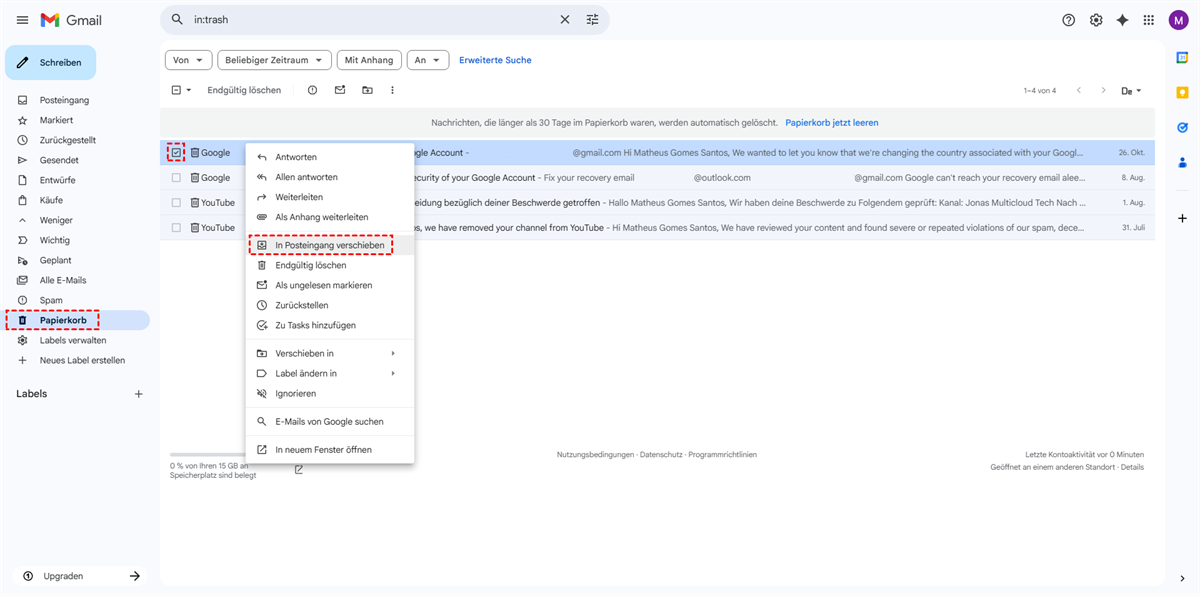Select the first YouTube email checkbox
Screen dimensions: 1200x596
(176, 203)
